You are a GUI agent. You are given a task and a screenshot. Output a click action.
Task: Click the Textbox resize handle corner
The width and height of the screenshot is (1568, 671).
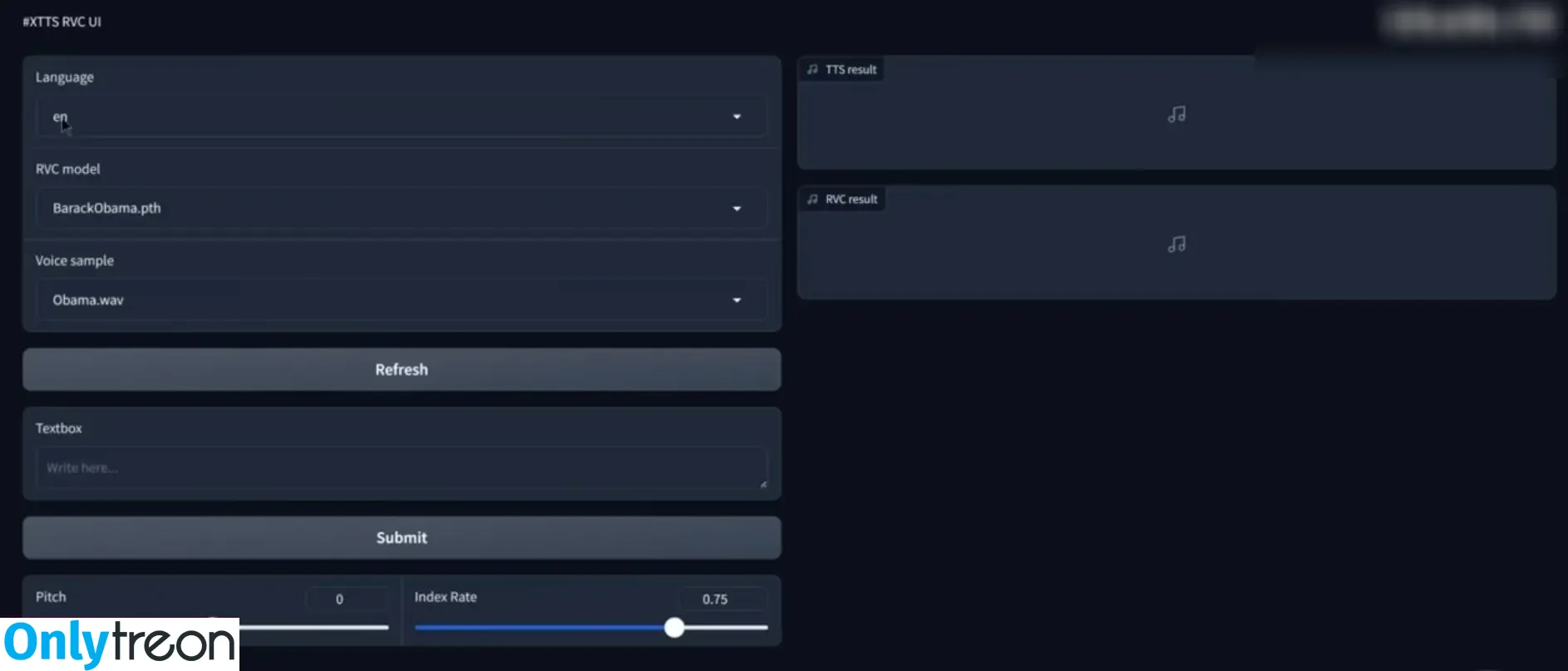(x=763, y=484)
